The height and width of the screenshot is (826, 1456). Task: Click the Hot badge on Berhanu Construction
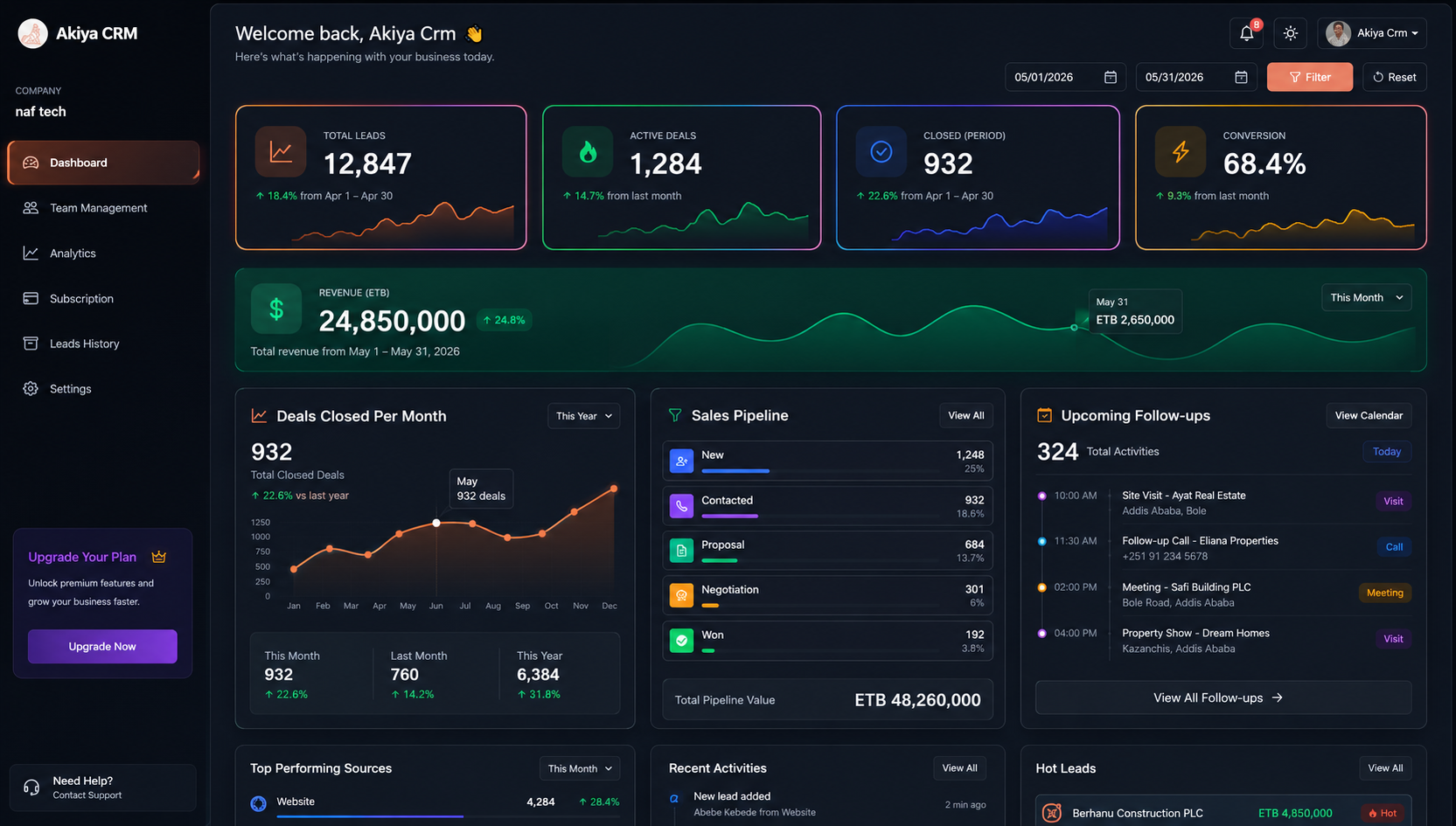[1383, 813]
